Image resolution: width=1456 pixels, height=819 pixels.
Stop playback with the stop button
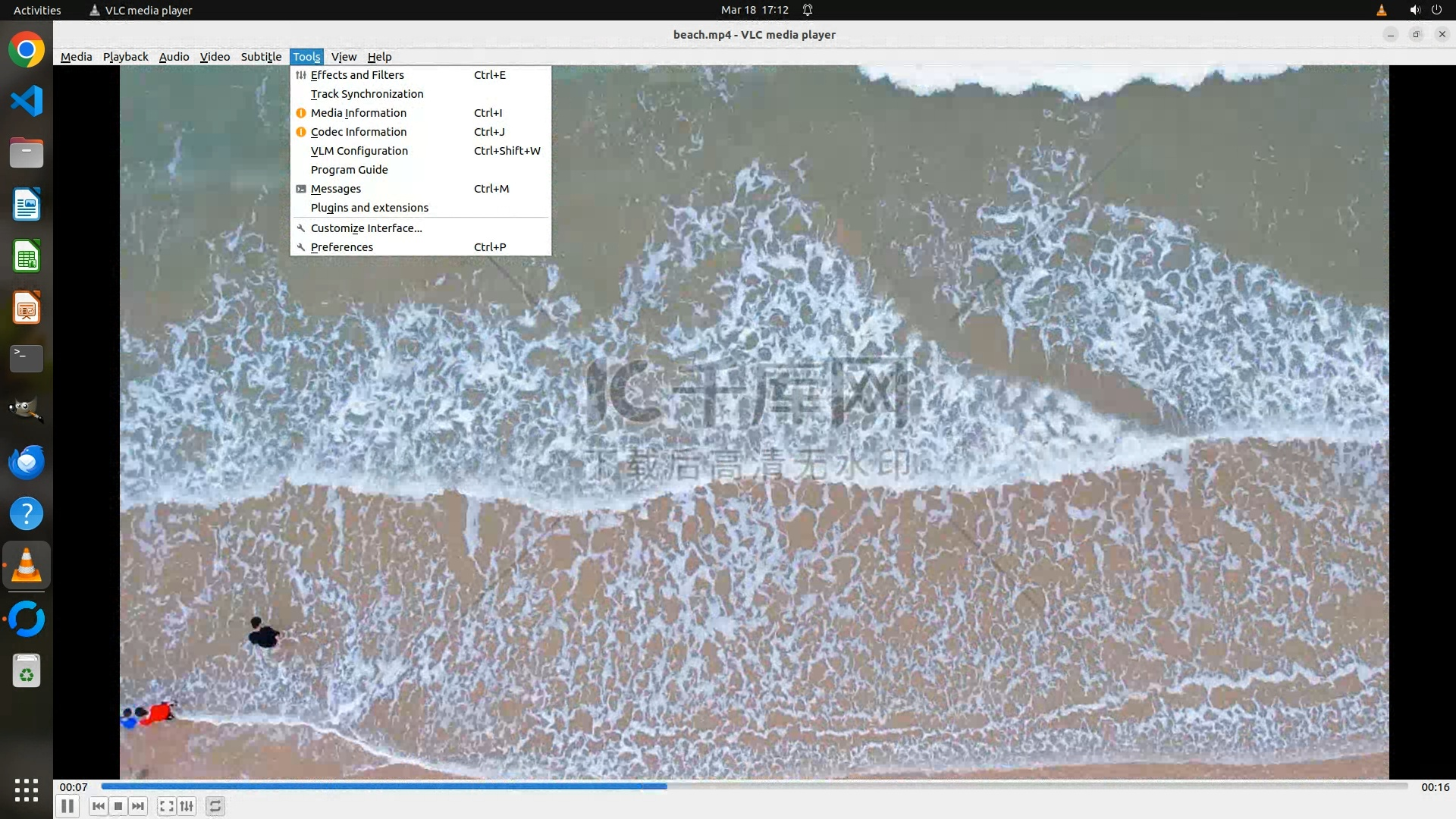(118, 806)
